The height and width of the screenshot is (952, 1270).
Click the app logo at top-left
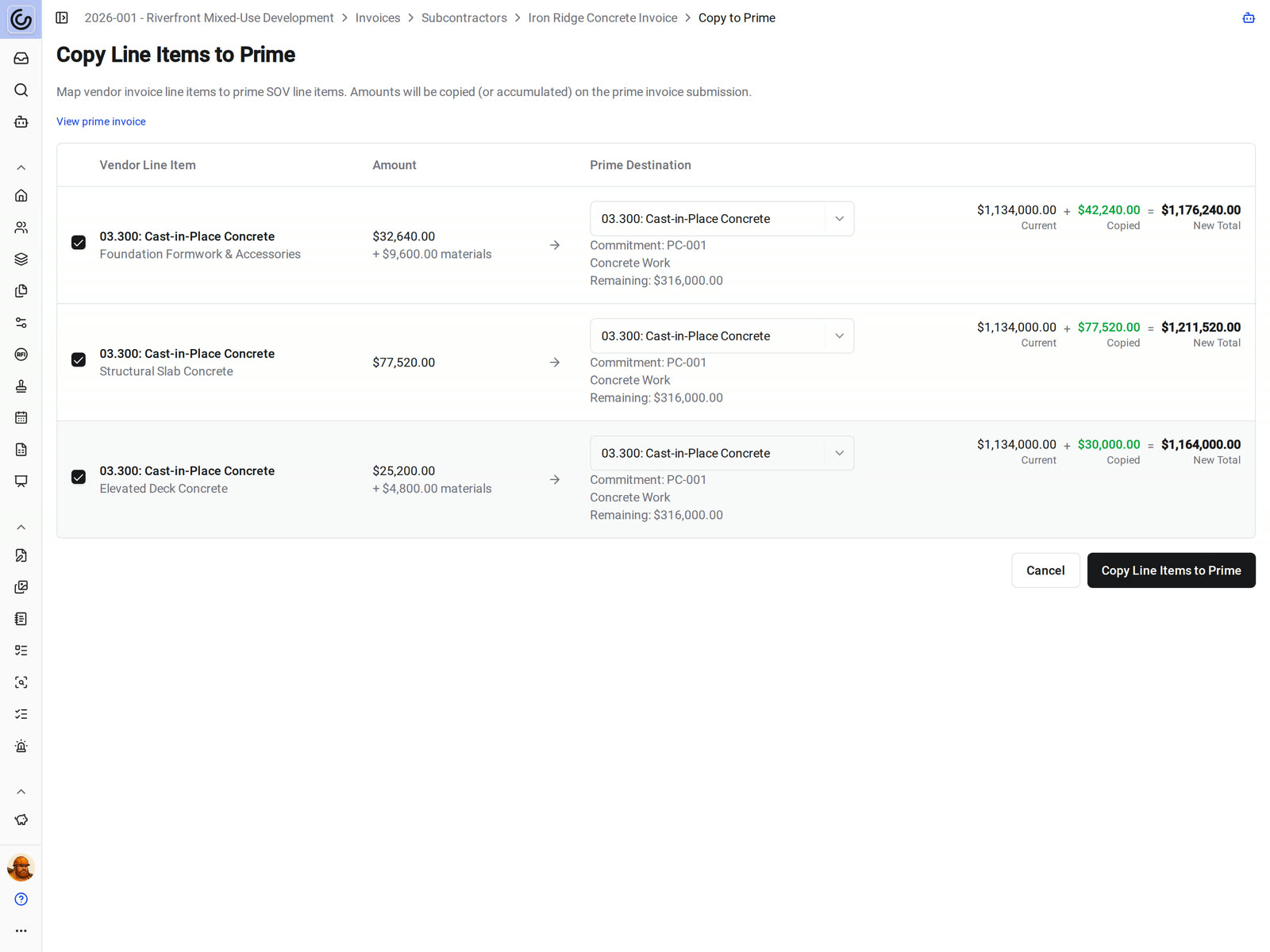(x=21, y=19)
